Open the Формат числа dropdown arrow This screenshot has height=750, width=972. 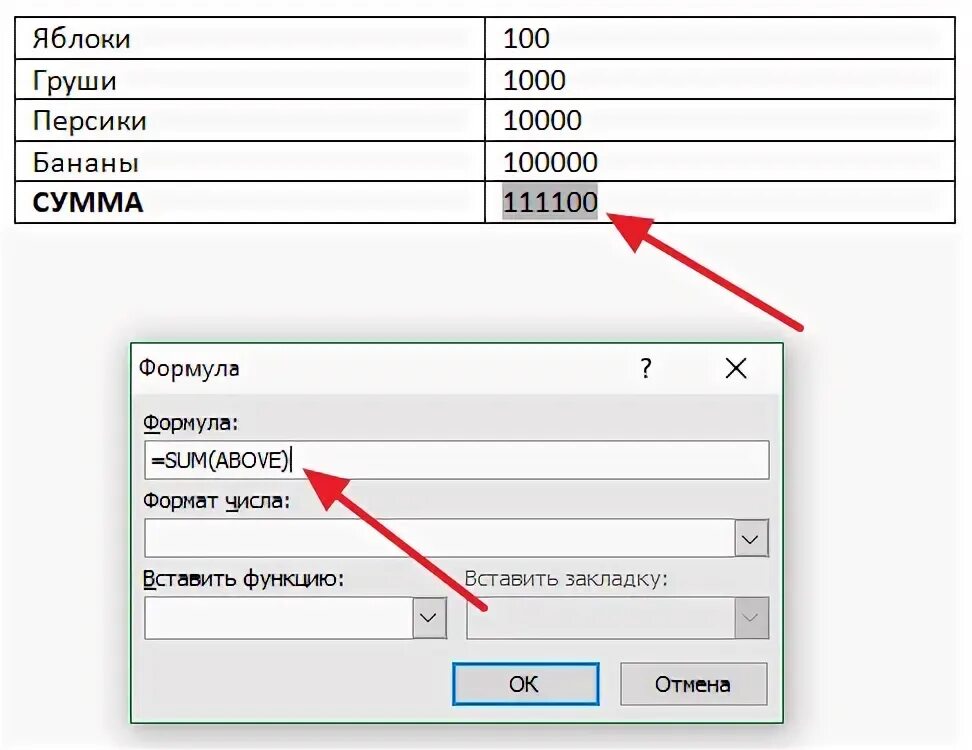(x=751, y=538)
